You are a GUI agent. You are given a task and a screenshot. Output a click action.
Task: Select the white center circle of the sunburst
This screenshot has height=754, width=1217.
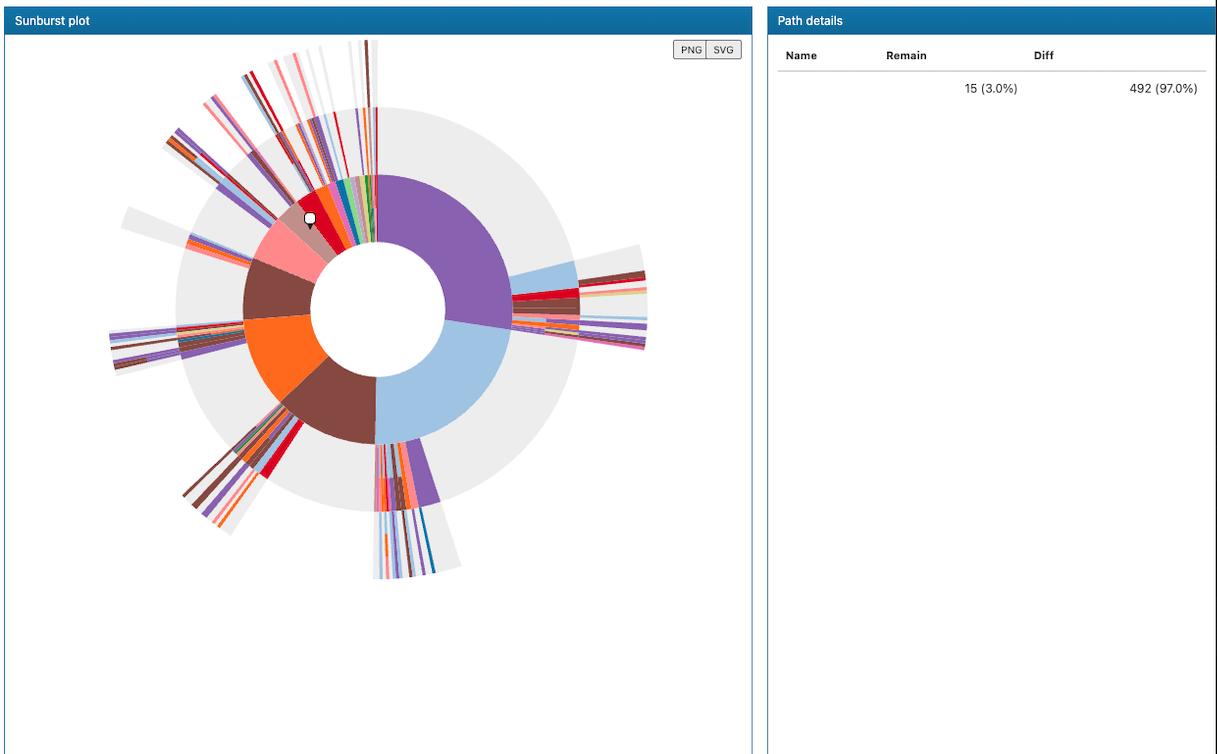pos(378,310)
